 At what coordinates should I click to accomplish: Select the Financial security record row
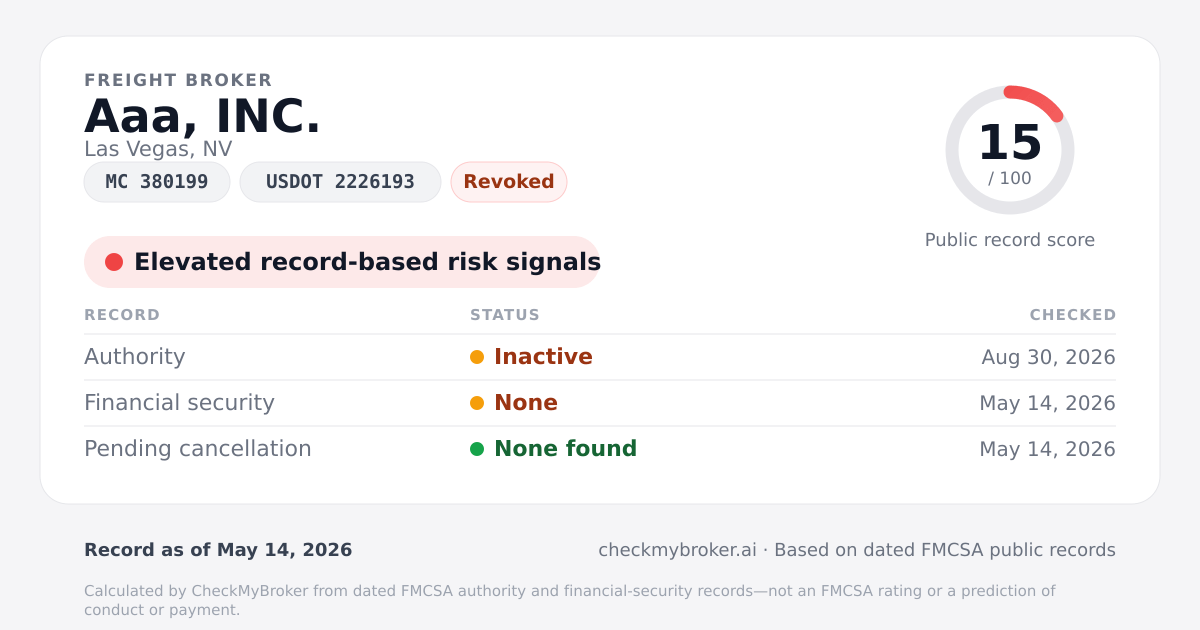(600, 403)
